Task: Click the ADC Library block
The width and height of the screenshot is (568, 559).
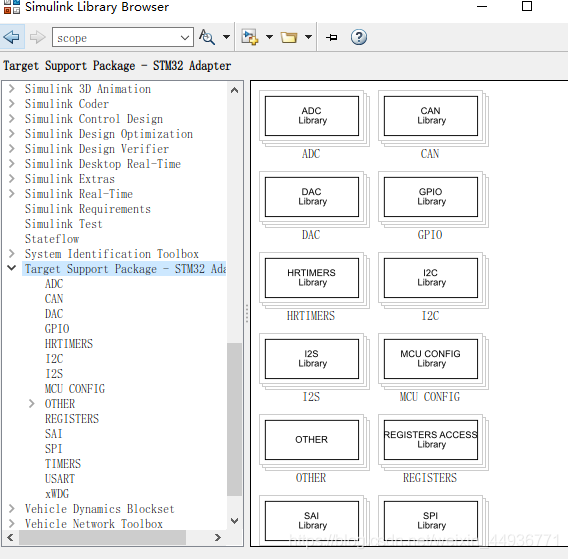Action: pos(312,116)
